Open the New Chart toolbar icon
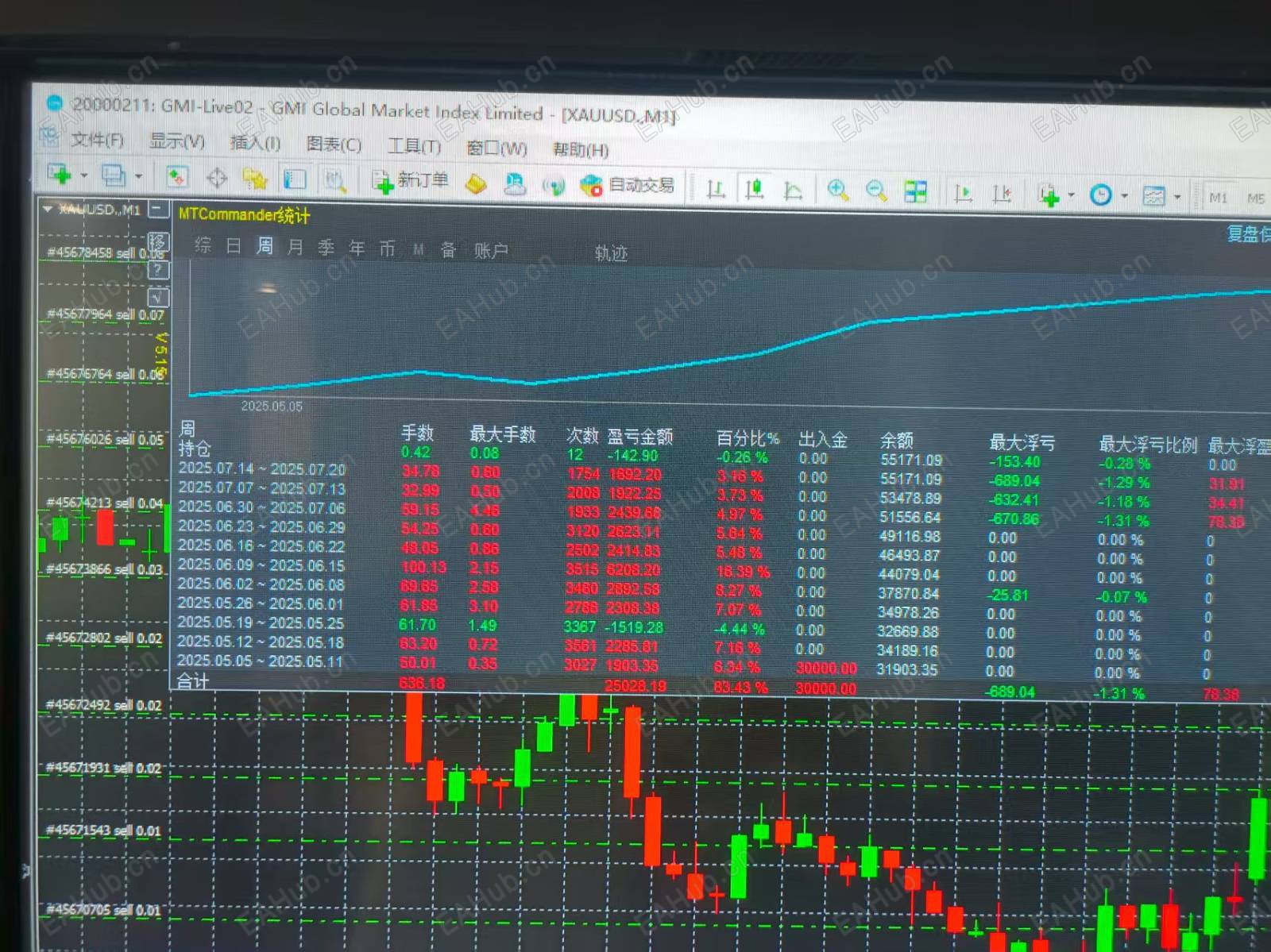 [60, 174]
